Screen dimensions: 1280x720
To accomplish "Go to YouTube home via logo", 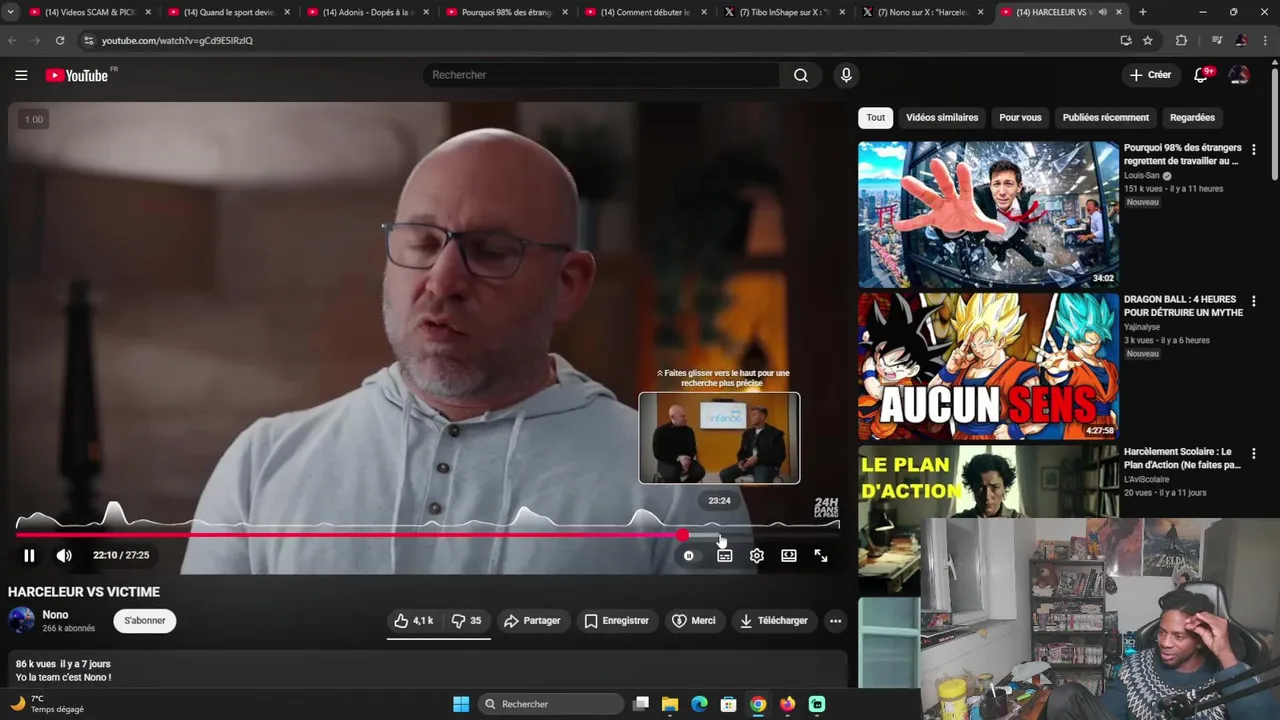I will click(x=77, y=75).
